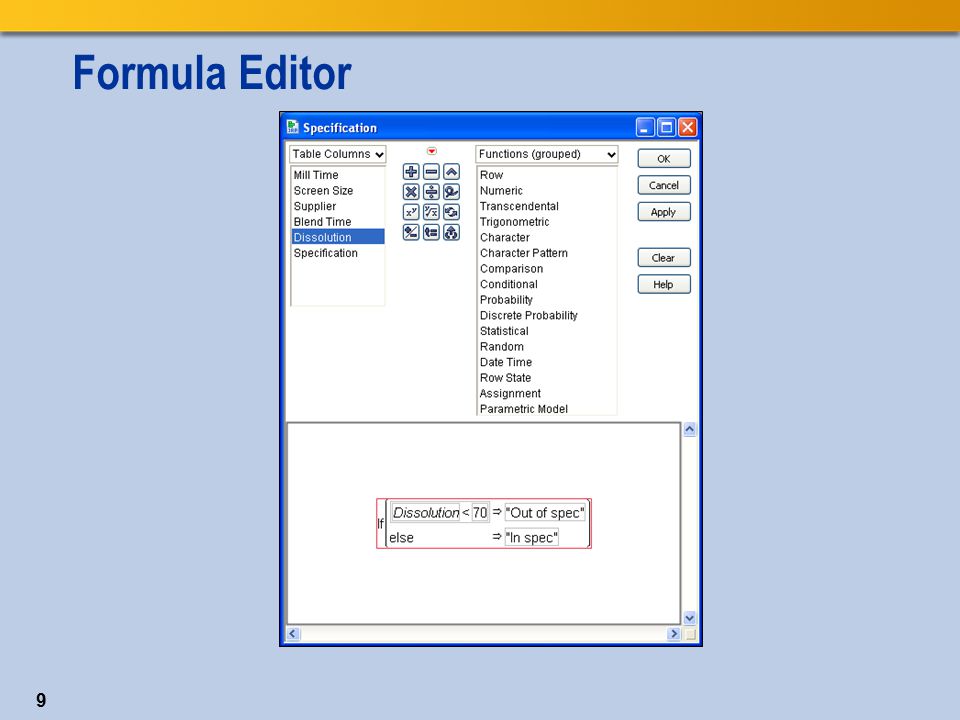Click the caret insert keypad icon
The image size is (960, 720).
coord(451,172)
